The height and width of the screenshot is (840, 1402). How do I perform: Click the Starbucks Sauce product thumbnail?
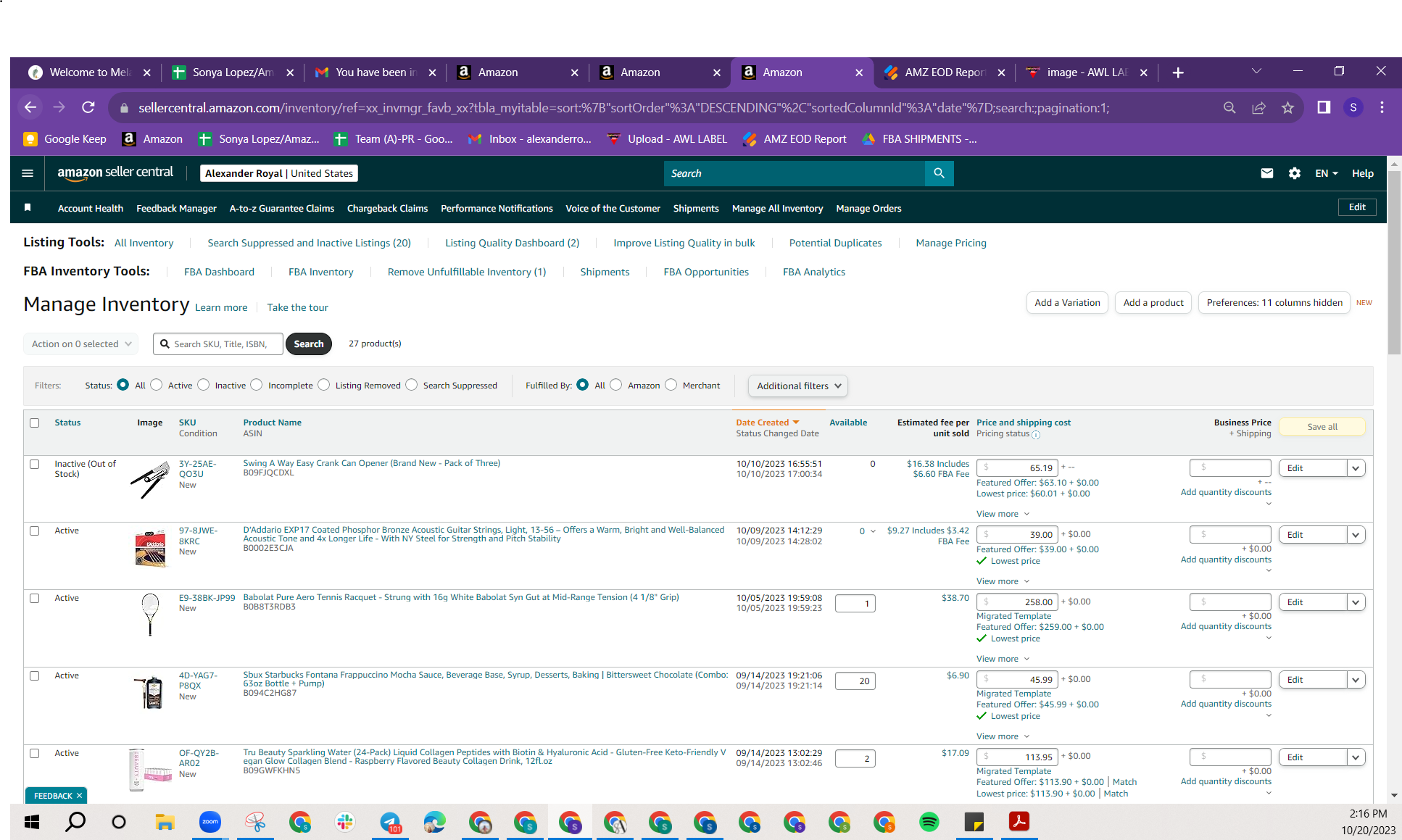pos(151,691)
